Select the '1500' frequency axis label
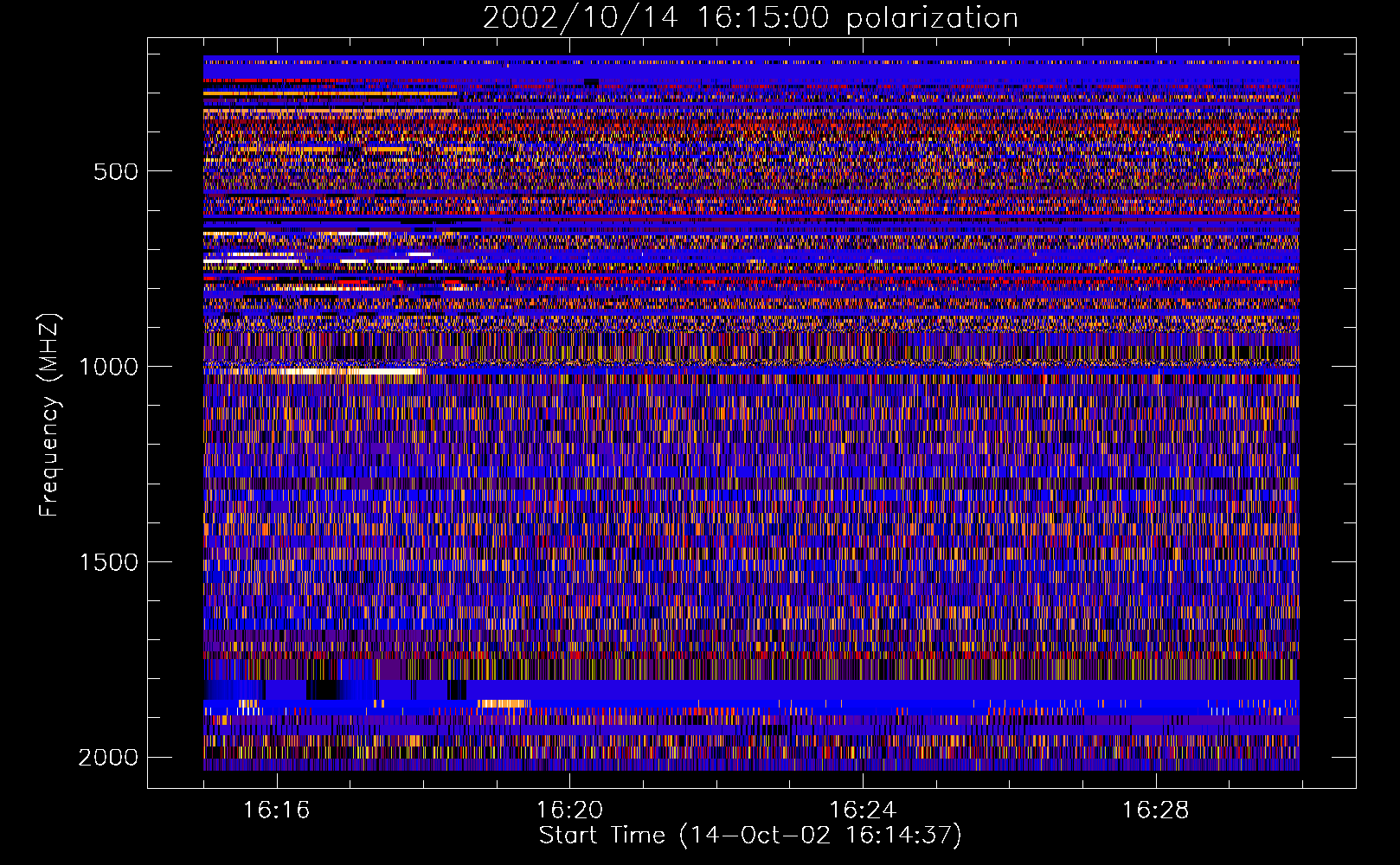This screenshot has width=1400, height=865. pyautogui.click(x=108, y=562)
